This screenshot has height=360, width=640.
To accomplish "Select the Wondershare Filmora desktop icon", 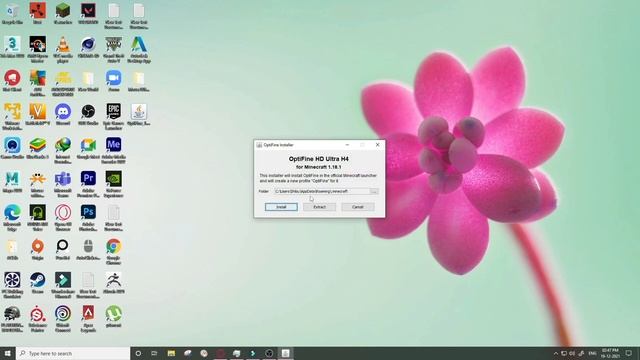I will 63,285.
